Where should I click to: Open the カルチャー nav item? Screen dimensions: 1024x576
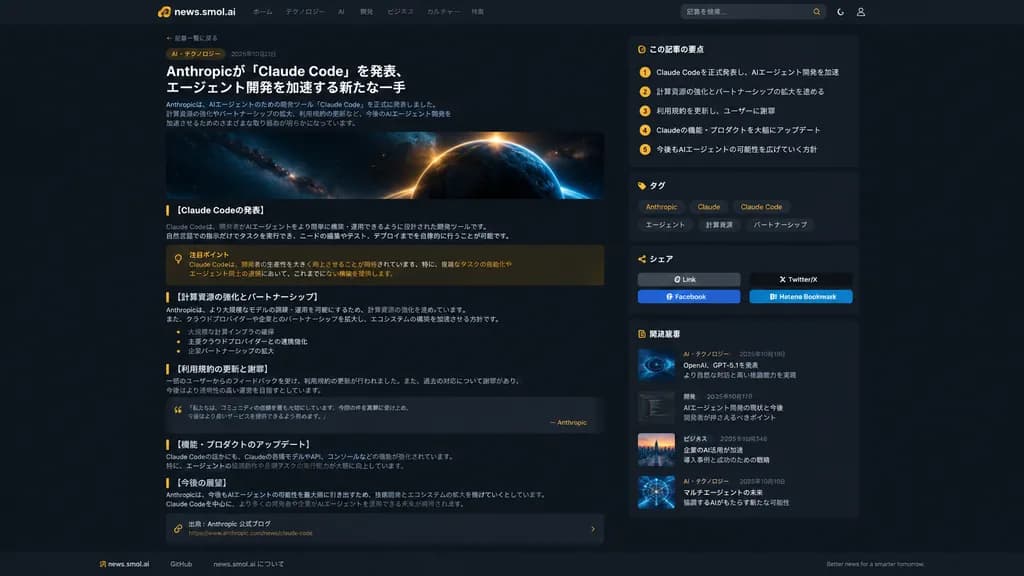point(443,12)
